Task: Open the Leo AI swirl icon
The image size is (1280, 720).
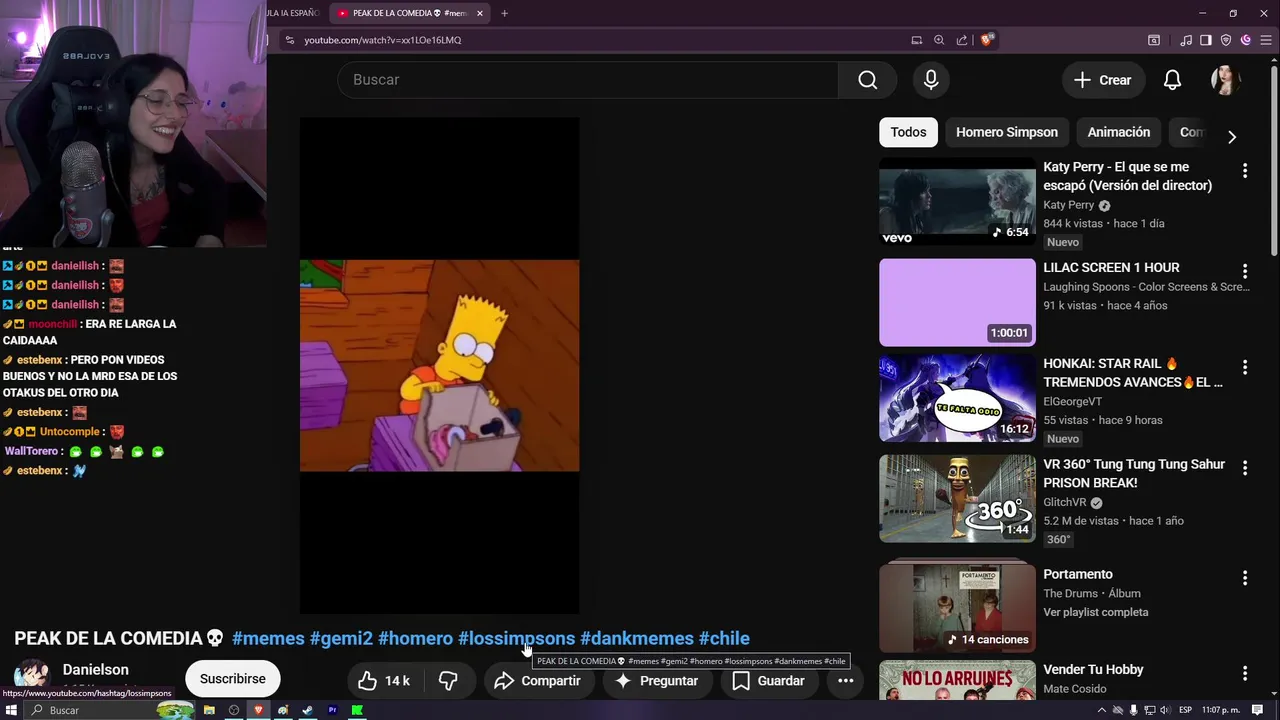Action: tap(1246, 40)
